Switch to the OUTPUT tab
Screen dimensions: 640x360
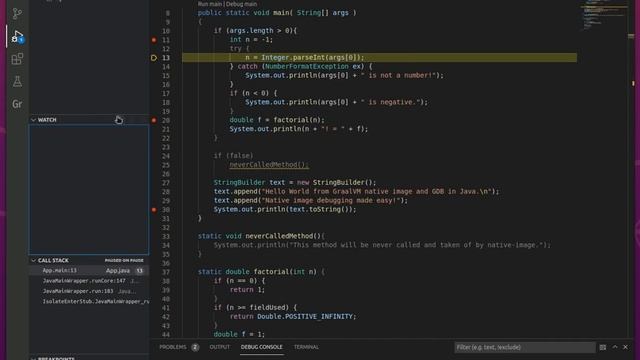220,347
